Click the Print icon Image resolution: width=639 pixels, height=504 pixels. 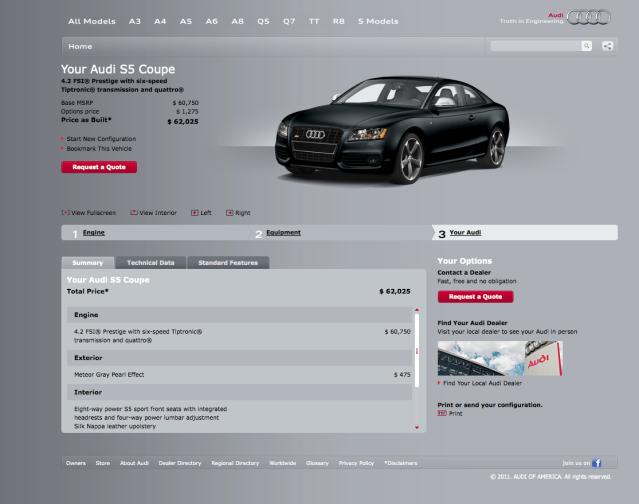[442, 413]
